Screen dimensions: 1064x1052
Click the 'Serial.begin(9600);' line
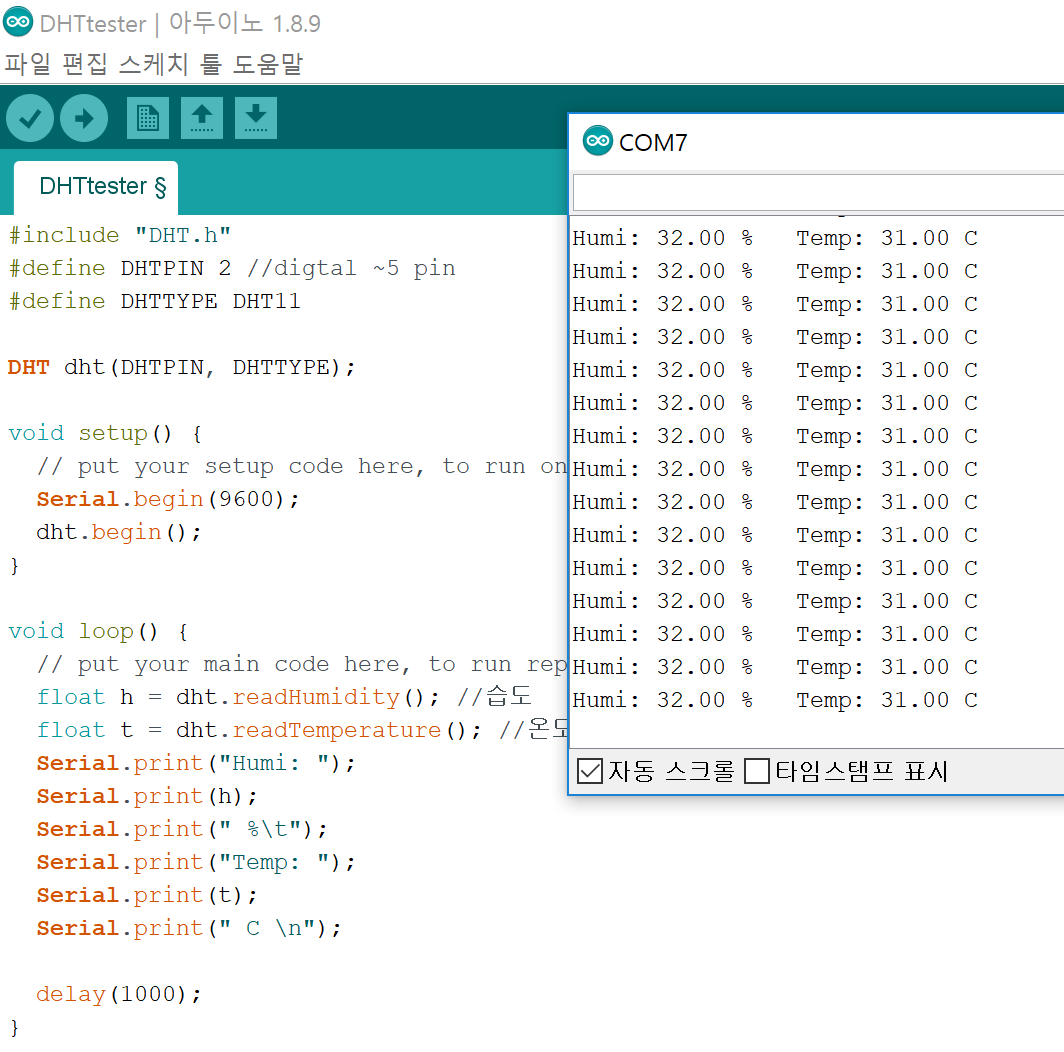168,500
